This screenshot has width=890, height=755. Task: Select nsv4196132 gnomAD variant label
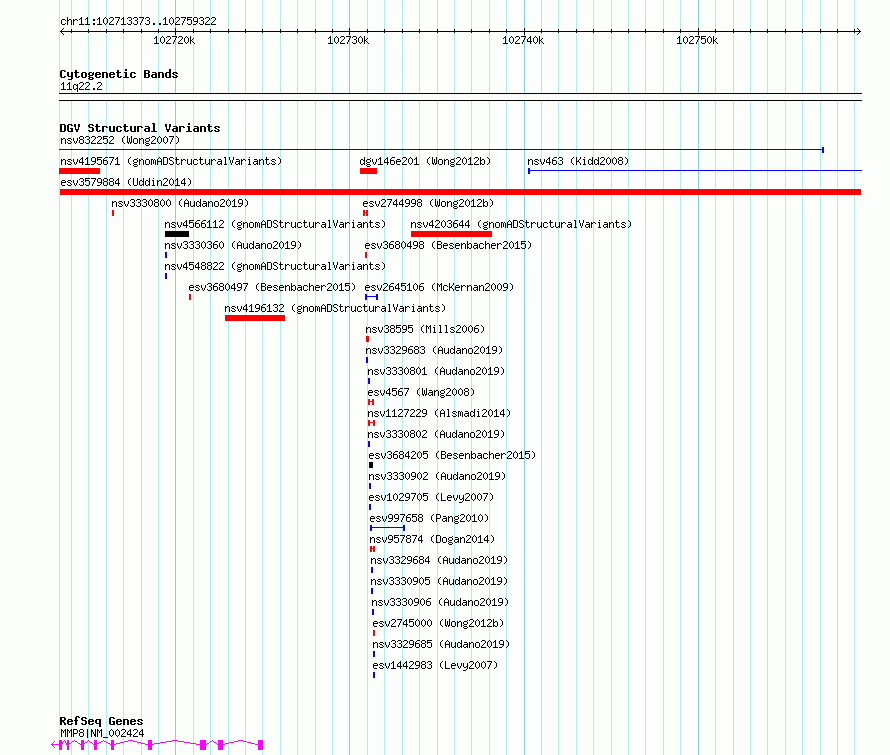click(335, 308)
